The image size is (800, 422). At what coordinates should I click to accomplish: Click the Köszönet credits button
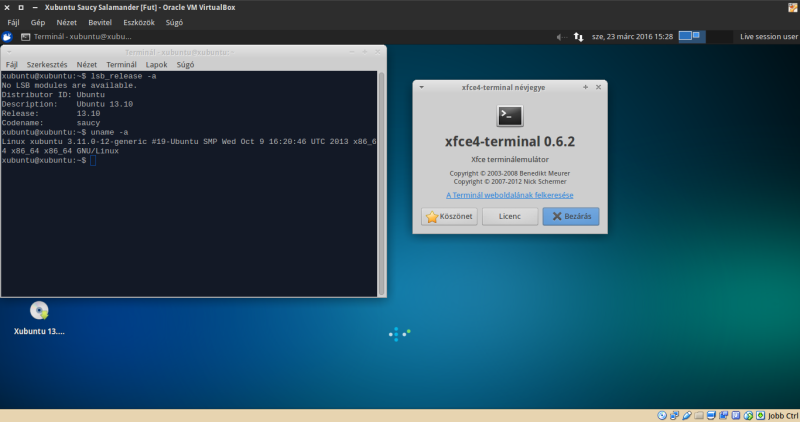coord(449,216)
